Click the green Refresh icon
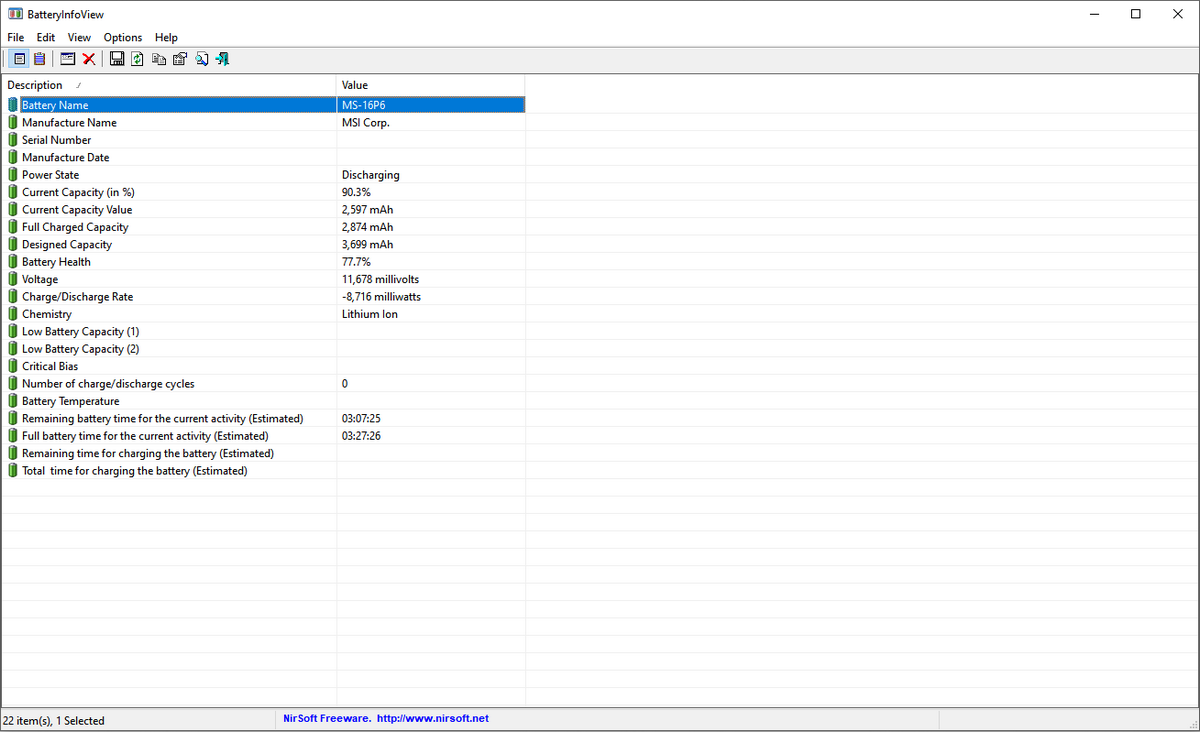This screenshot has width=1200, height=732. click(x=138, y=59)
